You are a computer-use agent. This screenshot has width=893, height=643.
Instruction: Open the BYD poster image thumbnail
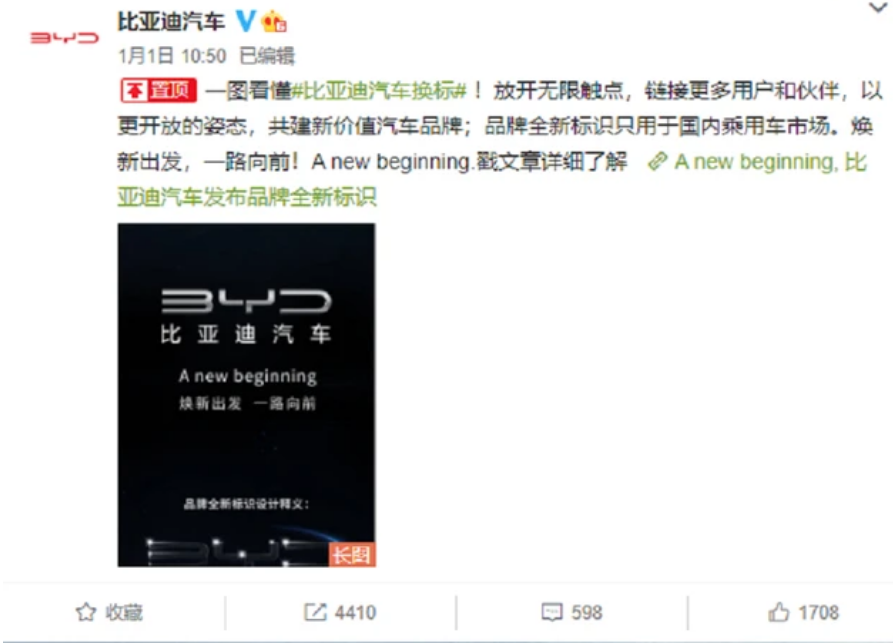[246, 395]
